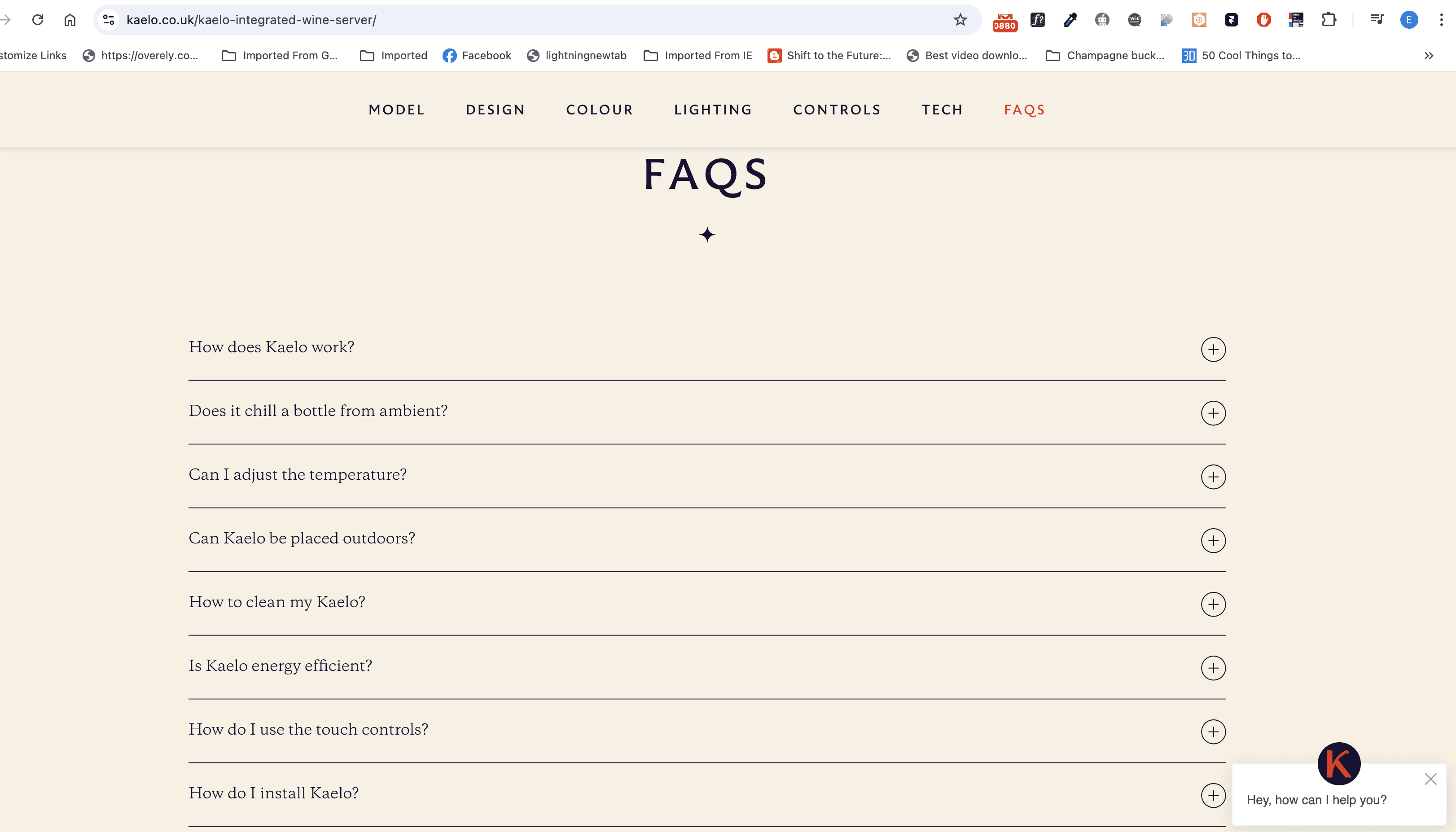
Task: Expand 'Can Kaelo be placed outdoors?' plus icon
Action: pos(1213,541)
